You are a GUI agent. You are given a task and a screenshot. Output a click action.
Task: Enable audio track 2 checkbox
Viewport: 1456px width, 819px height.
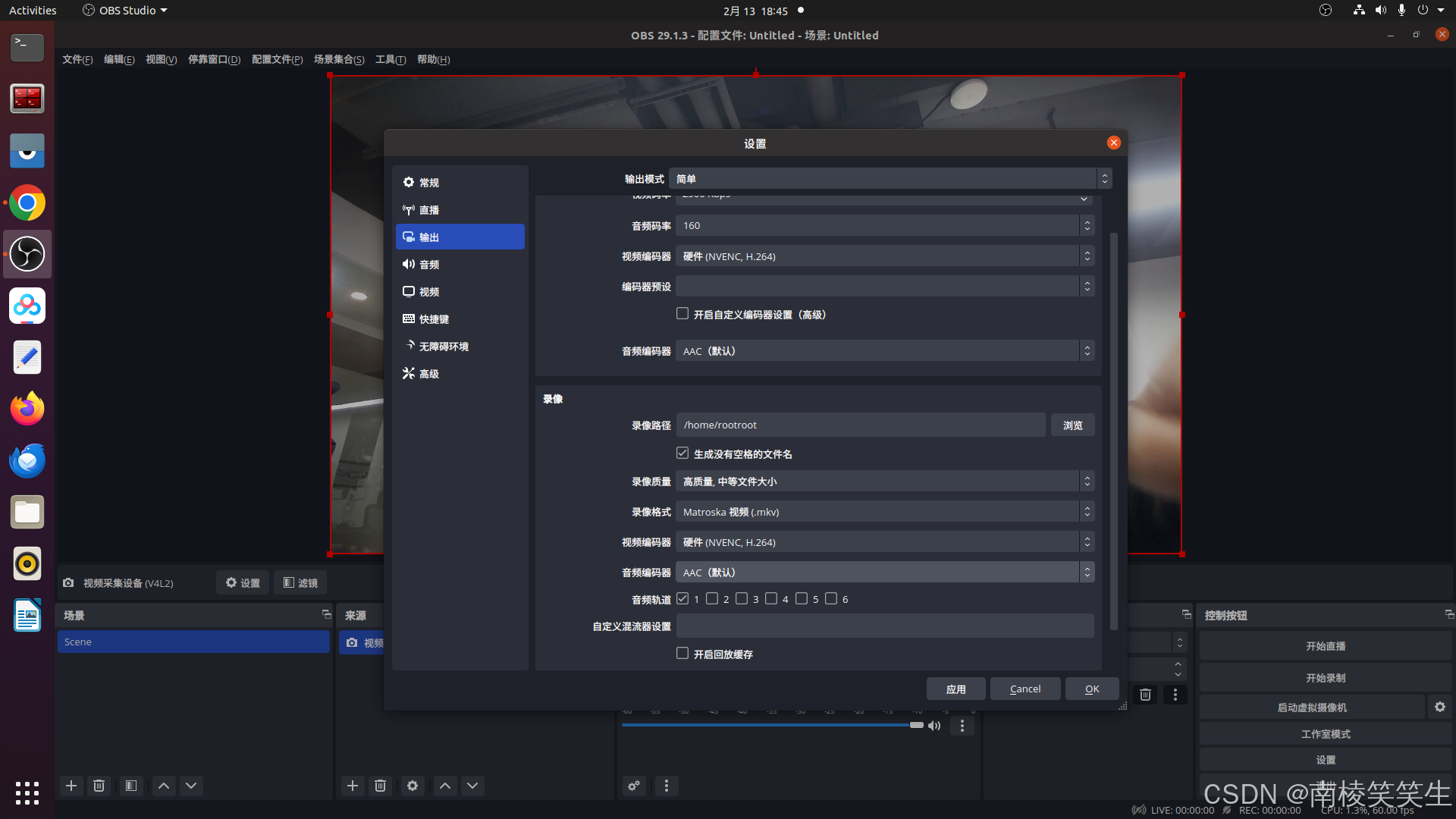tap(712, 599)
